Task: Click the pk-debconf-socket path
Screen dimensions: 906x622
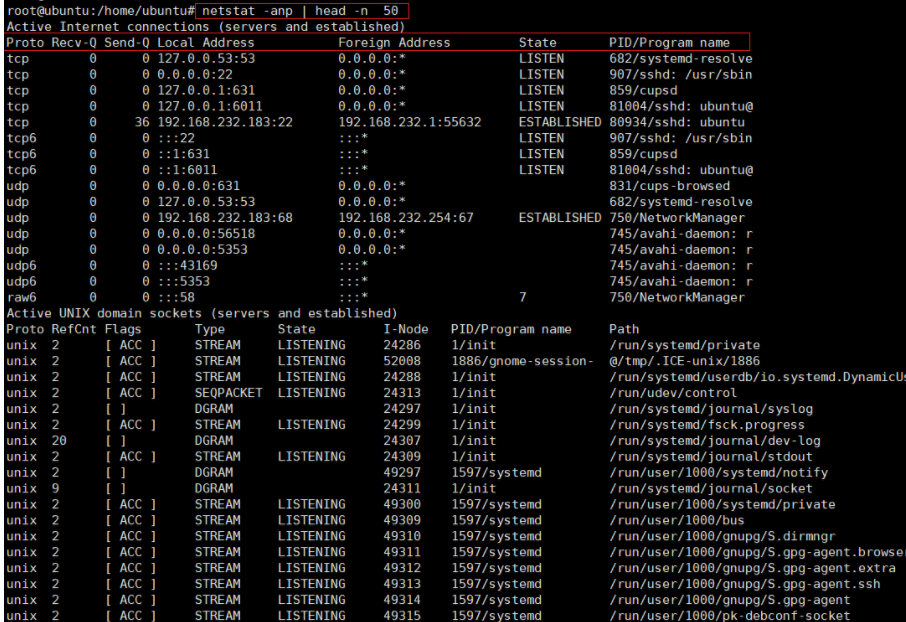Action: click(730, 615)
